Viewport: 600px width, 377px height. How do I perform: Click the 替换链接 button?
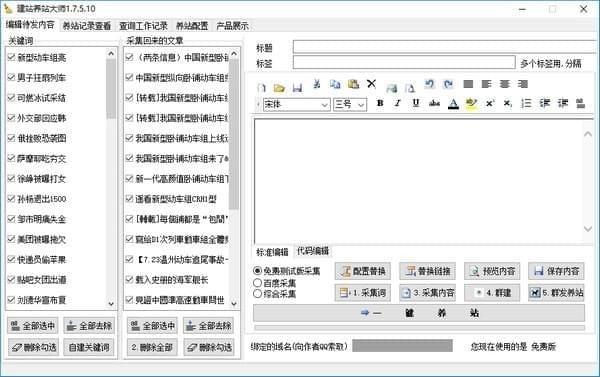(x=427, y=271)
